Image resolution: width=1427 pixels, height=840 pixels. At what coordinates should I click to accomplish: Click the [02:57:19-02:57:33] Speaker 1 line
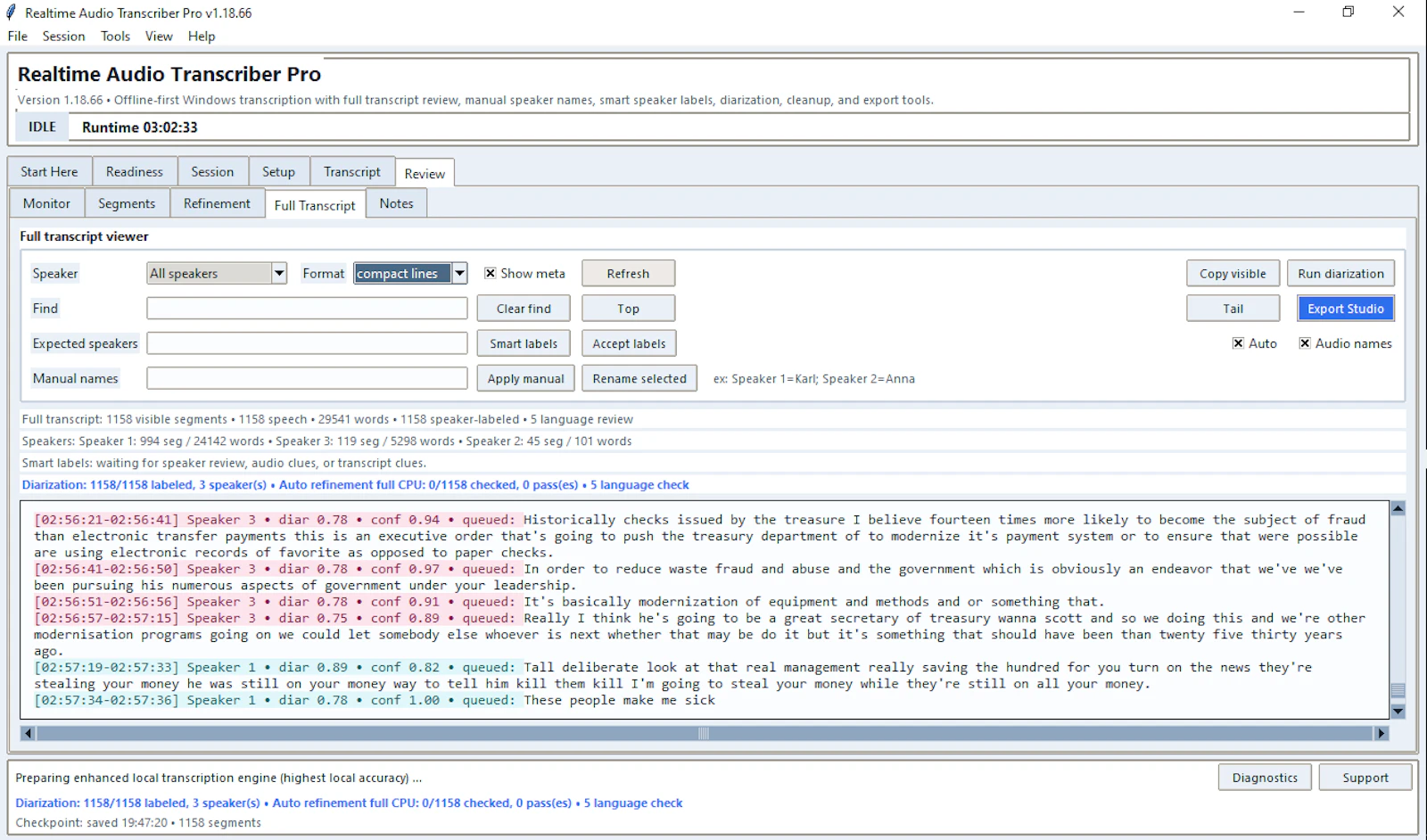[673, 675]
